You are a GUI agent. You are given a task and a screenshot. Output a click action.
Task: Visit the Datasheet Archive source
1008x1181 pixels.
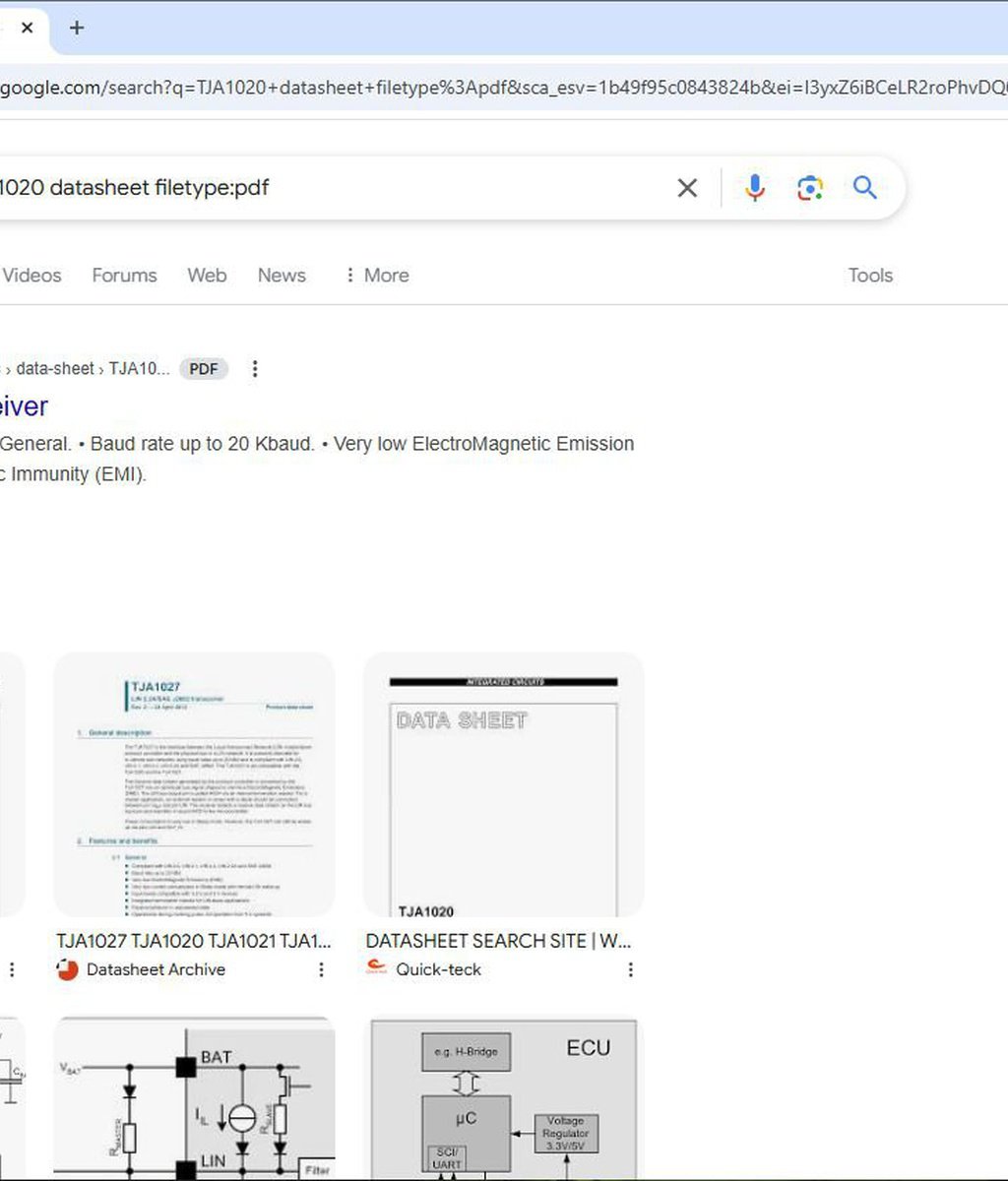point(156,969)
